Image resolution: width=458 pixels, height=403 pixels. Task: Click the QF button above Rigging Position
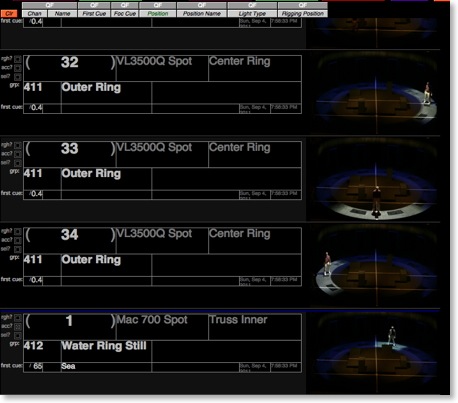303,5
